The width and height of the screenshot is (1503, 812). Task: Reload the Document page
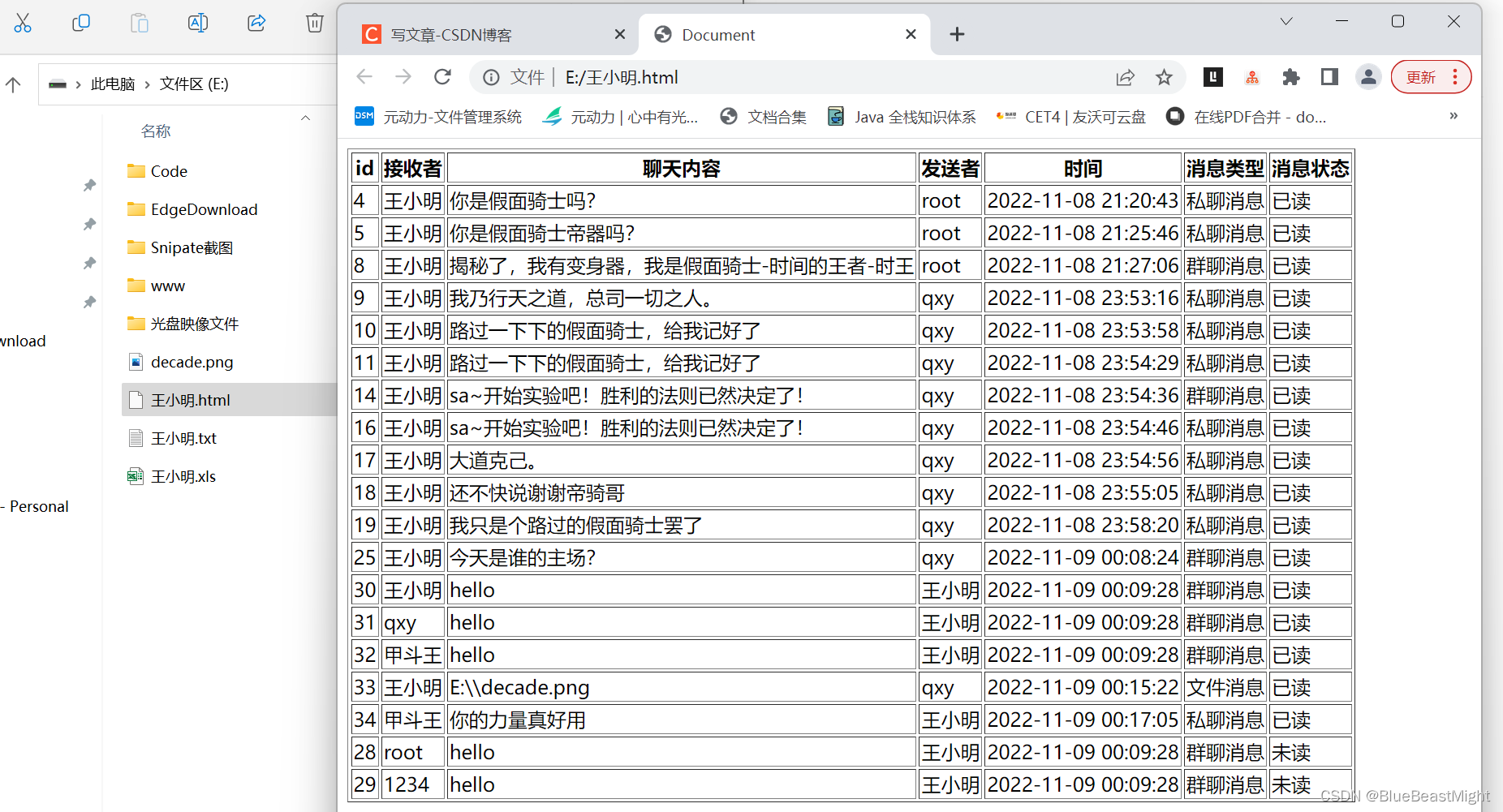pos(442,77)
